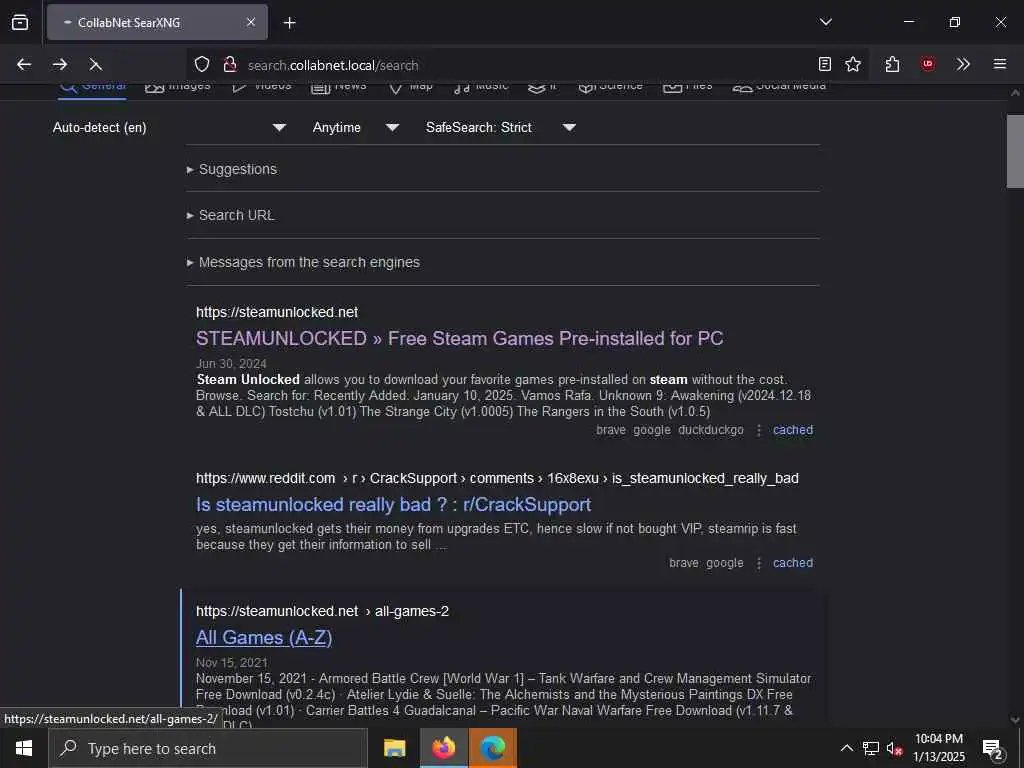Switch to the Images search category
The width and height of the screenshot is (1024, 768).
(x=178, y=87)
